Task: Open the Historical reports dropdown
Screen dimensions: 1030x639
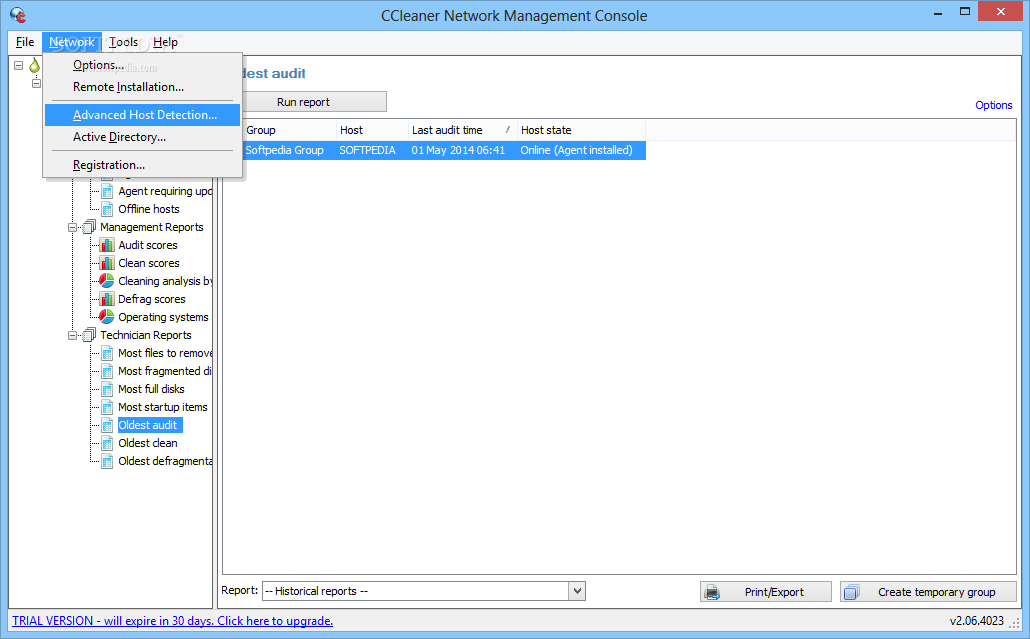Action: click(x=577, y=591)
